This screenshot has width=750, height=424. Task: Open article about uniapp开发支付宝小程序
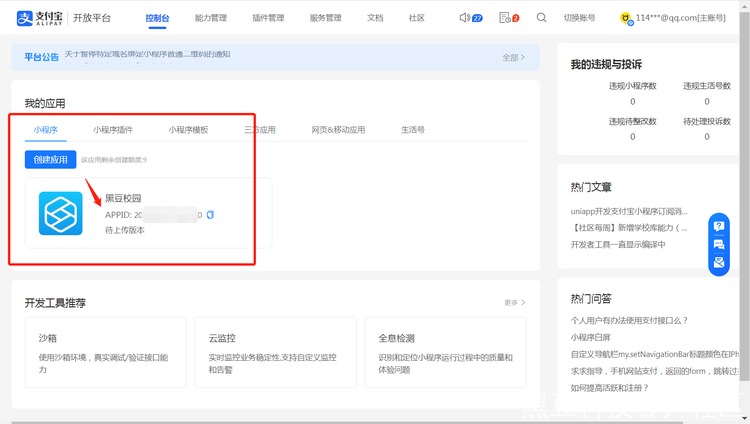pos(629,211)
